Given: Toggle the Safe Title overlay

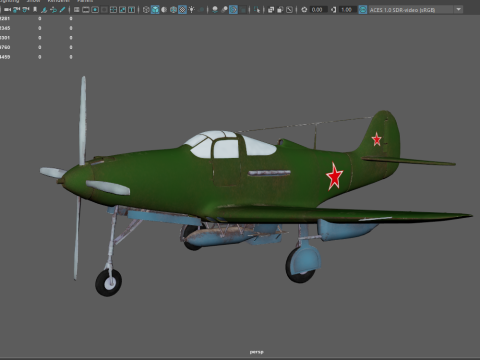Looking at the screenshot, I should (x=132, y=10).
